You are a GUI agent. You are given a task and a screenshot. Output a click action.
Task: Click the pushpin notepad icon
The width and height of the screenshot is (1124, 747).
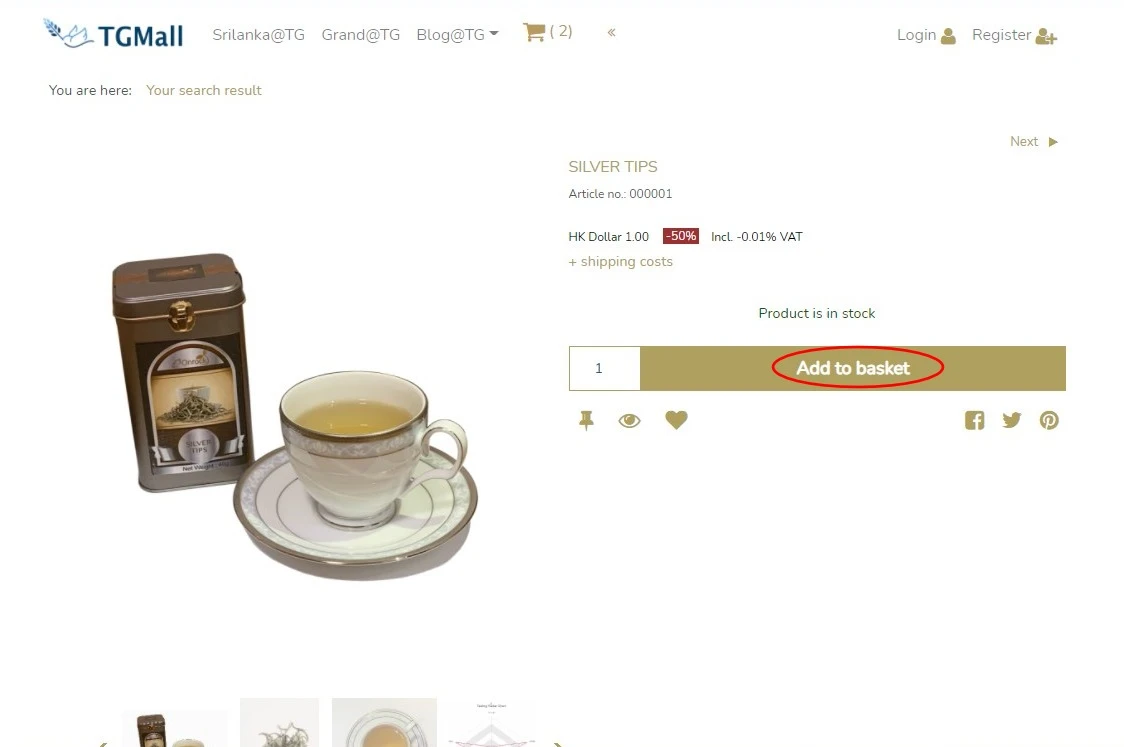[x=586, y=420]
